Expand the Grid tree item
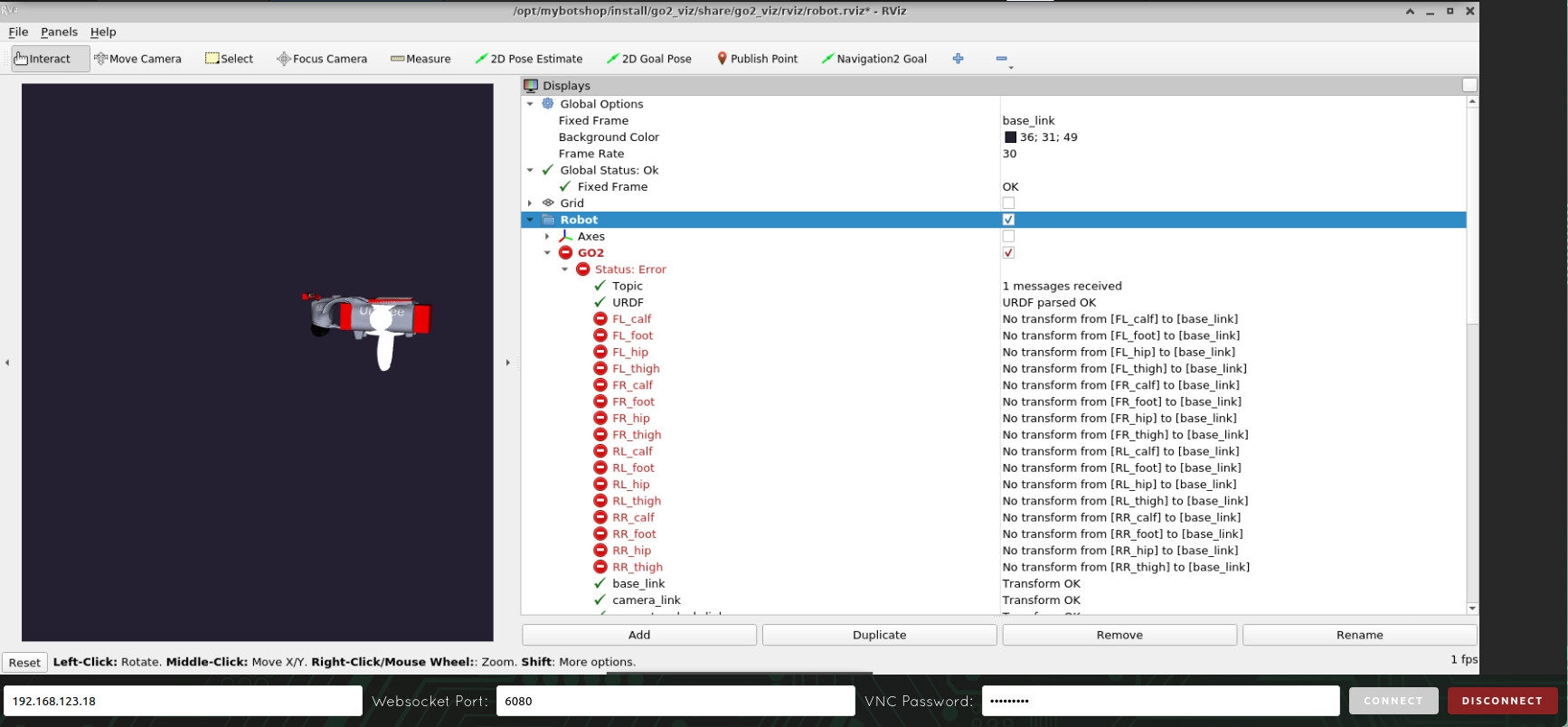This screenshot has width=1568, height=727. 530,203
